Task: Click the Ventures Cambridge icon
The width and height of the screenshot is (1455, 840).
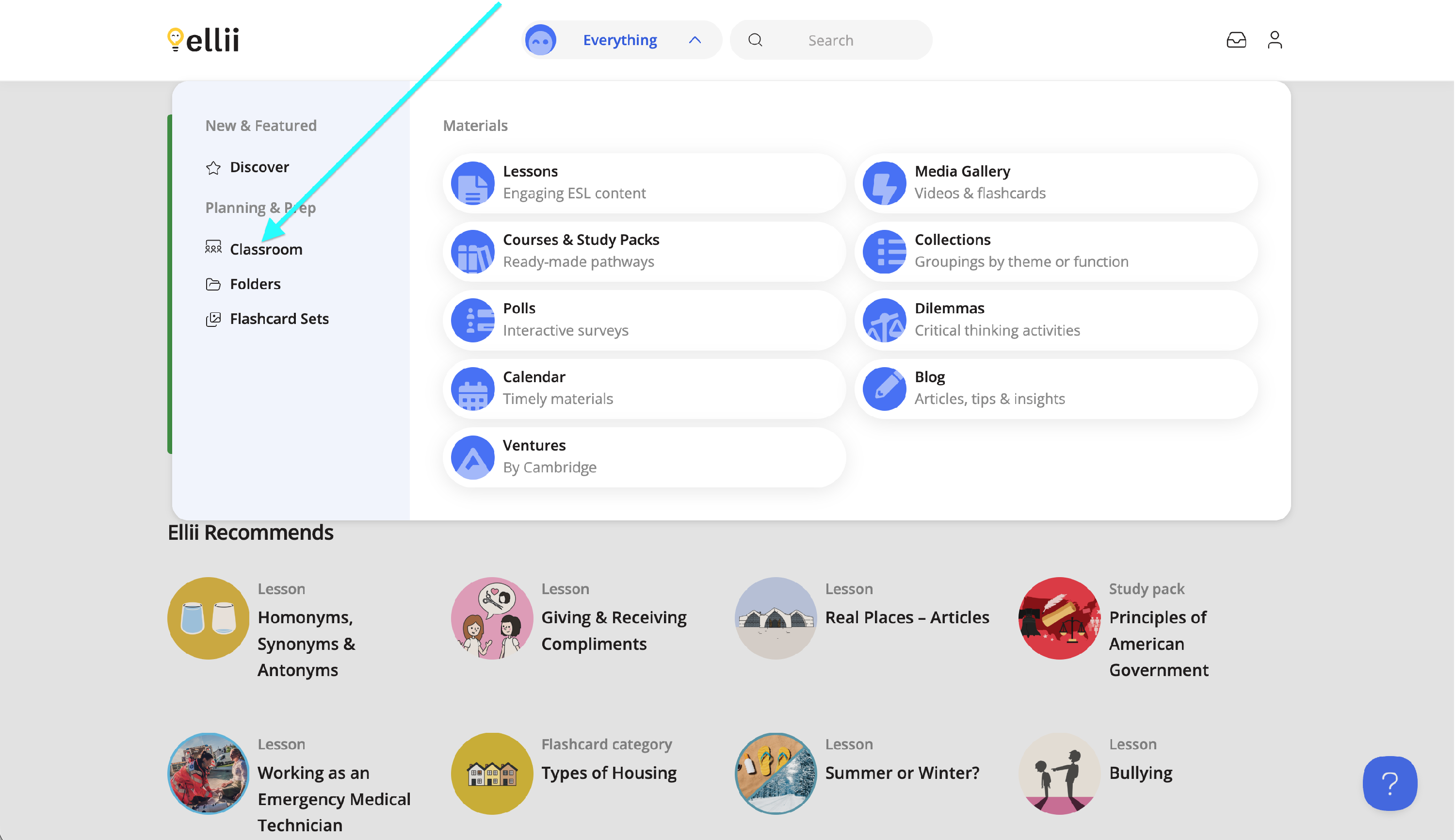Action: click(x=472, y=457)
